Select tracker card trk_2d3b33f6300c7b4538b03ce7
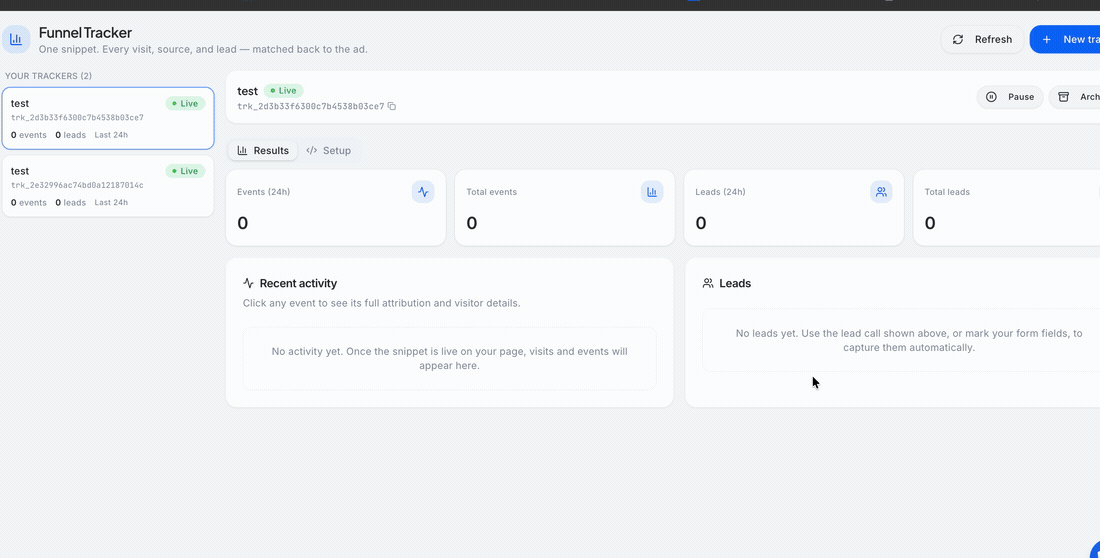 (108, 119)
